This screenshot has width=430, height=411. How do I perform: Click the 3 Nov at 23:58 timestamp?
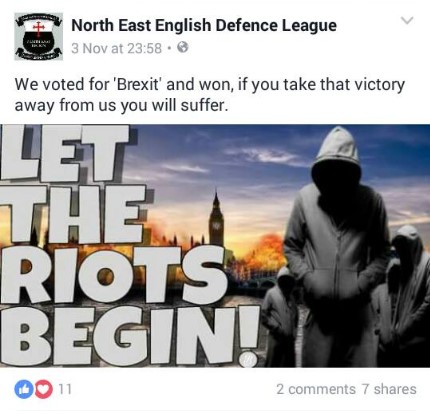click(116, 48)
